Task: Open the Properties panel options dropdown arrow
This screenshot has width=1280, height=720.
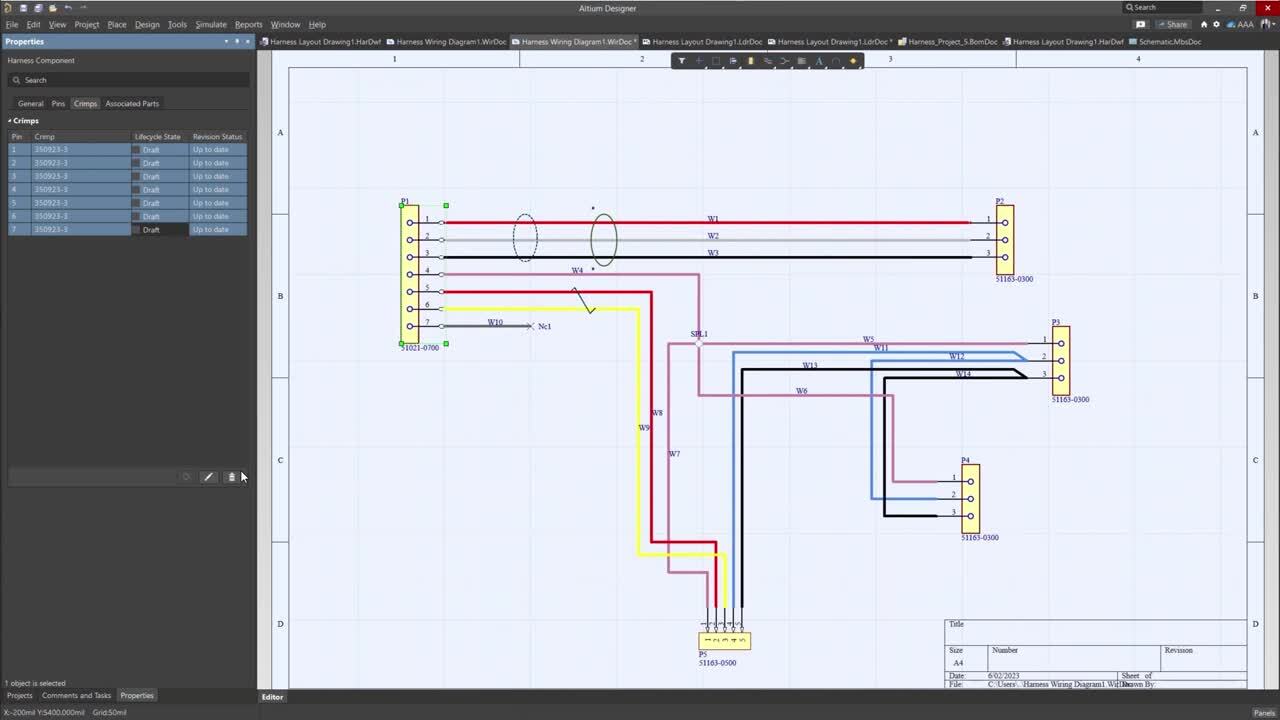Action: click(226, 42)
